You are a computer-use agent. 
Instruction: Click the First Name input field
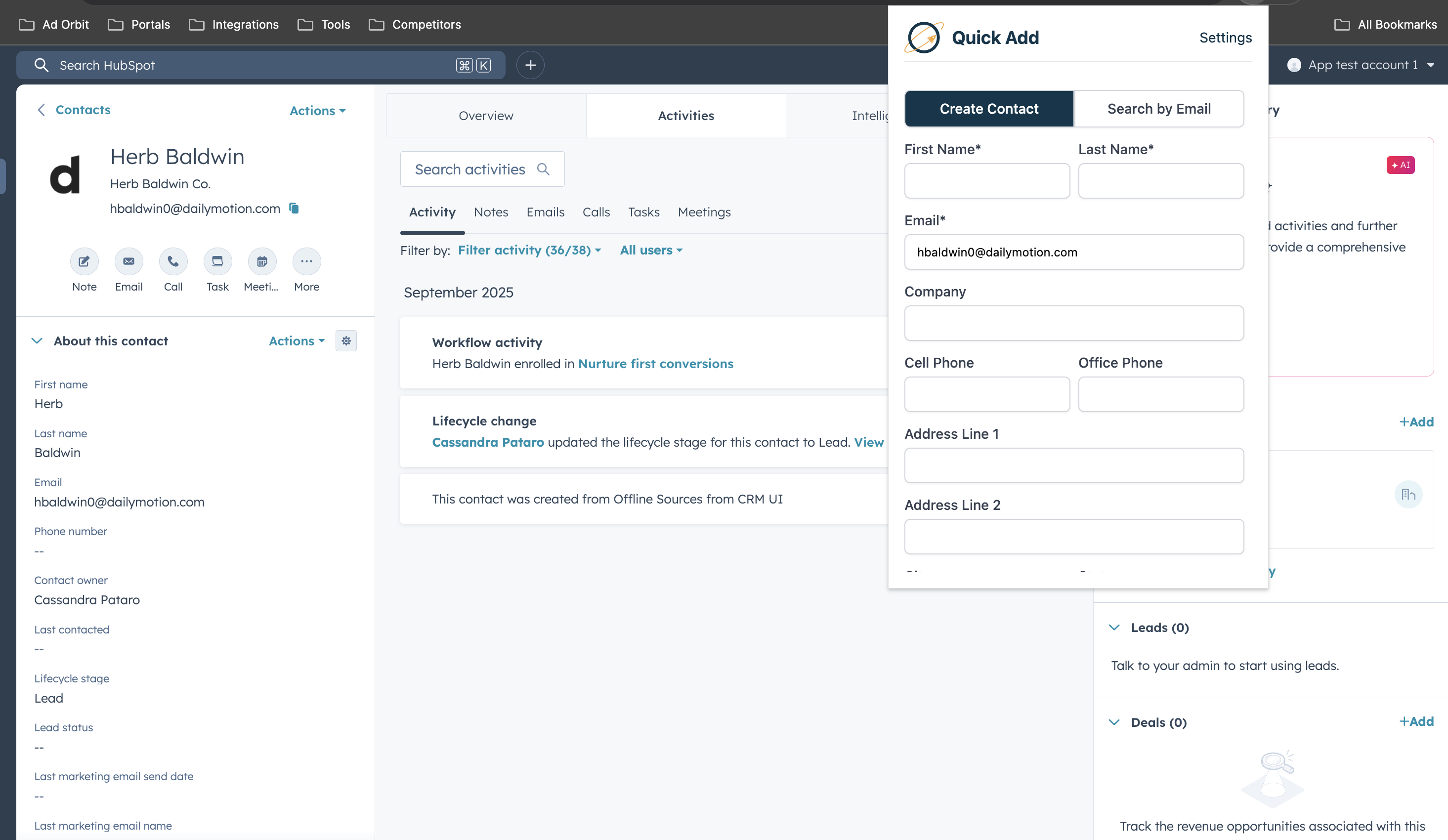pyautogui.click(x=986, y=181)
